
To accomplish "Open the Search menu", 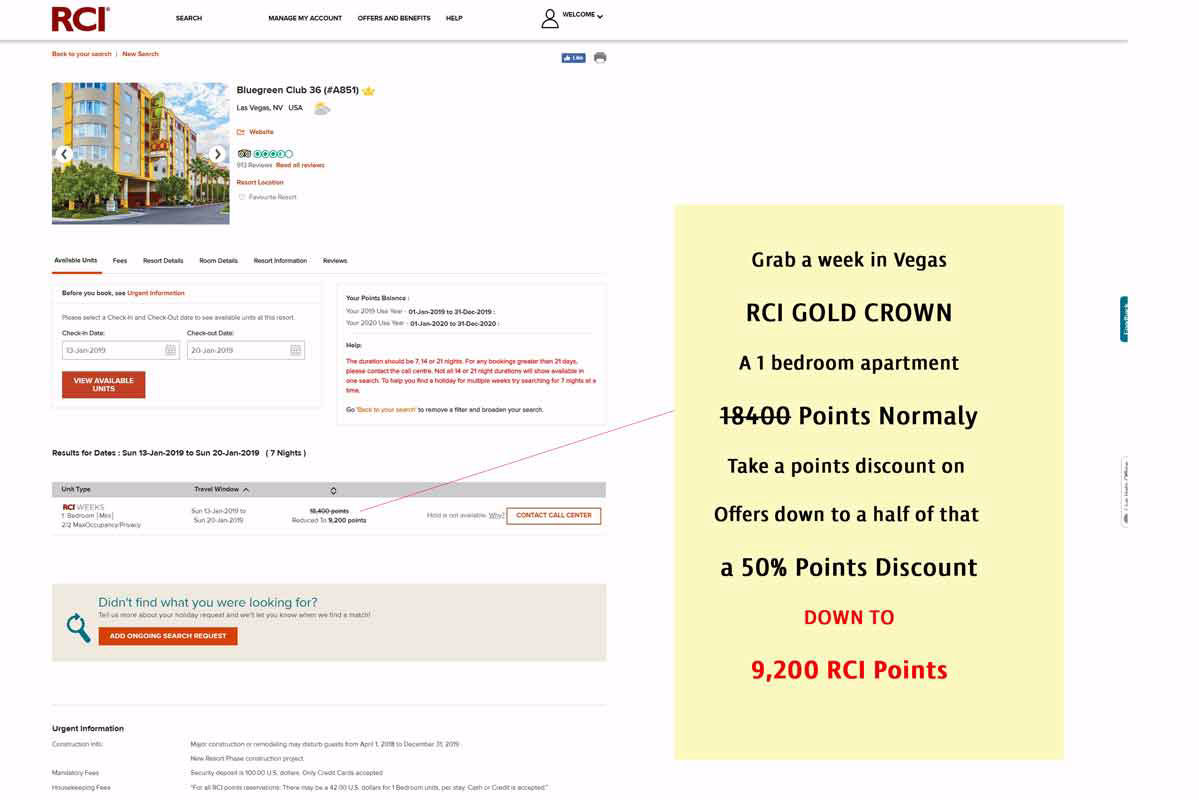I will point(189,18).
